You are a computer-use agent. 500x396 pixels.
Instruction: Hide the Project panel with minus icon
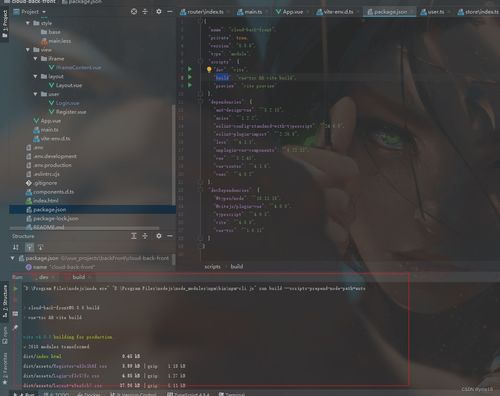(x=170, y=12)
